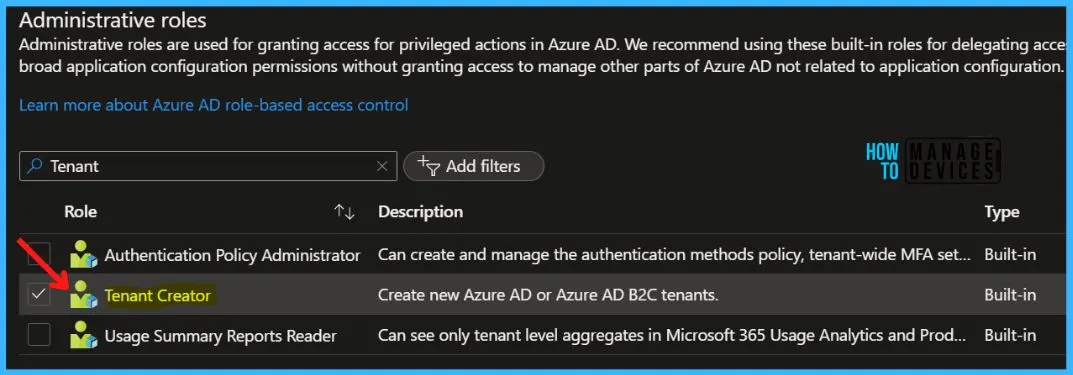1073x375 pixels.
Task: Click the funnel icon on Add filters
Action: click(429, 166)
